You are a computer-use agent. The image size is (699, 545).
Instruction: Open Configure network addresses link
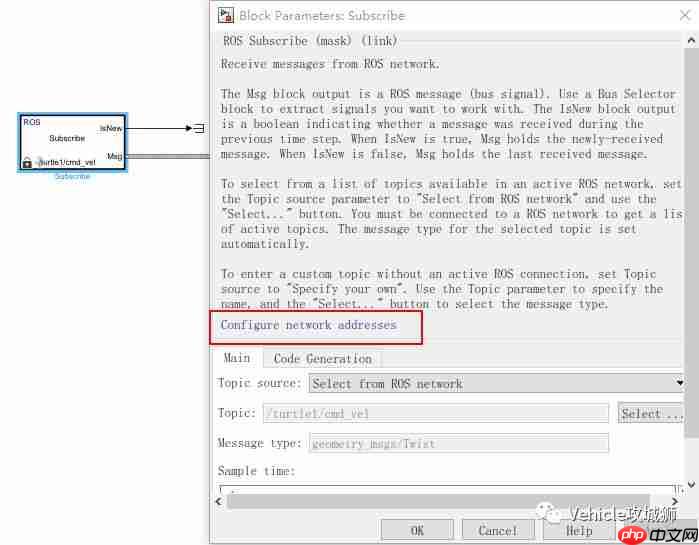308,325
